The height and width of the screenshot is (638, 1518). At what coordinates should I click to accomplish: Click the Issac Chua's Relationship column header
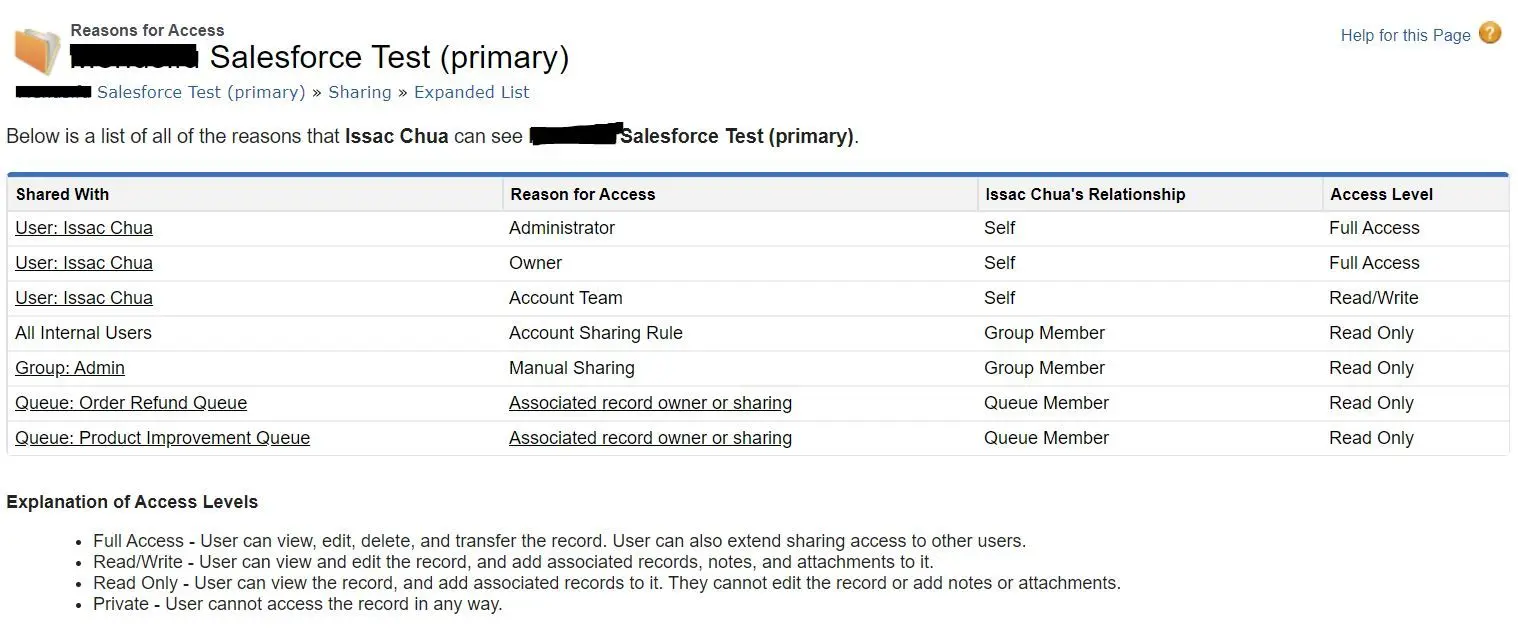click(x=1085, y=194)
